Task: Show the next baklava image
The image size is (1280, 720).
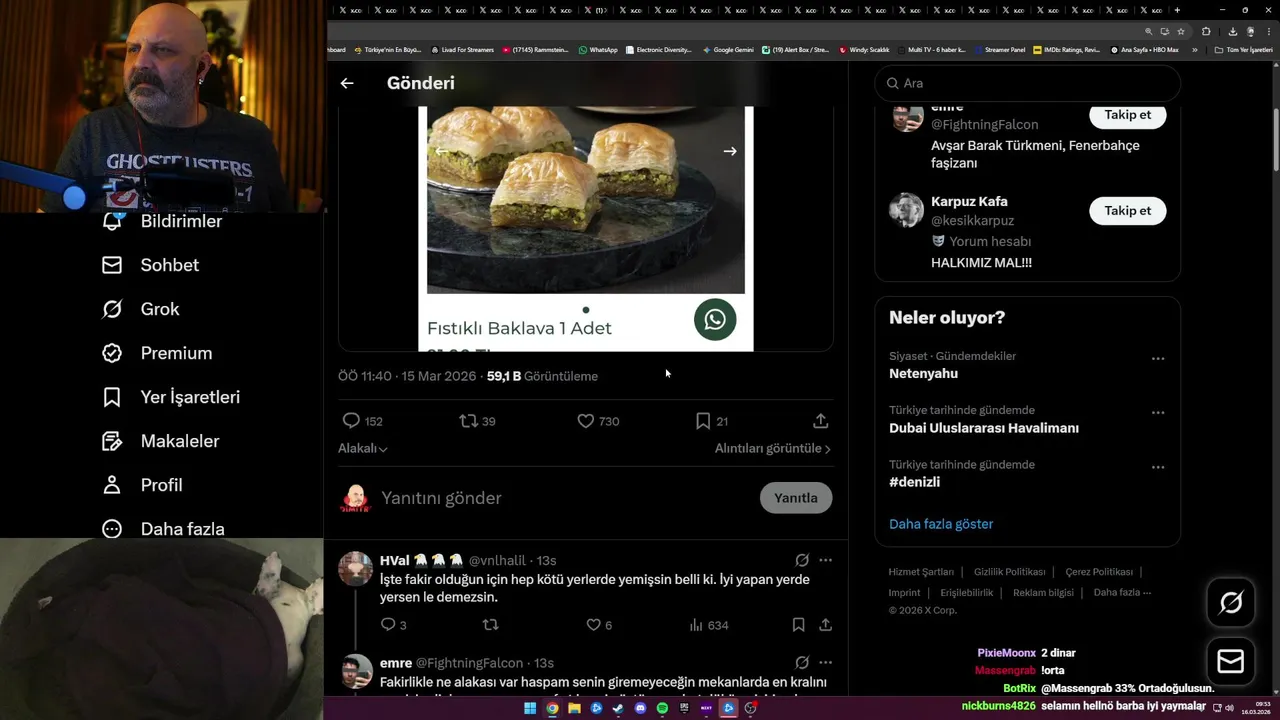Action: 730,151
